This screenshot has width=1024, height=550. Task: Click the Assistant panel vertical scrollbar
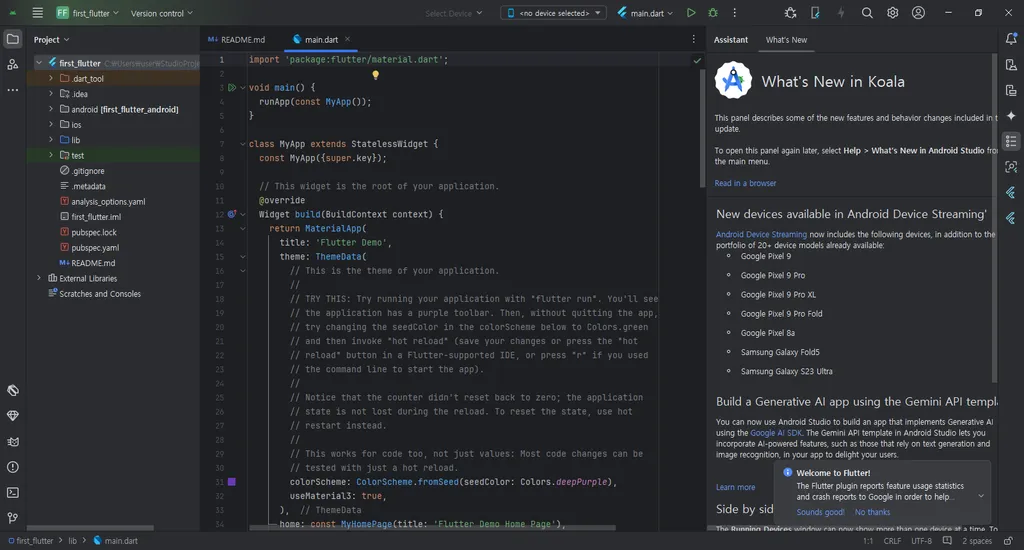point(994,219)
